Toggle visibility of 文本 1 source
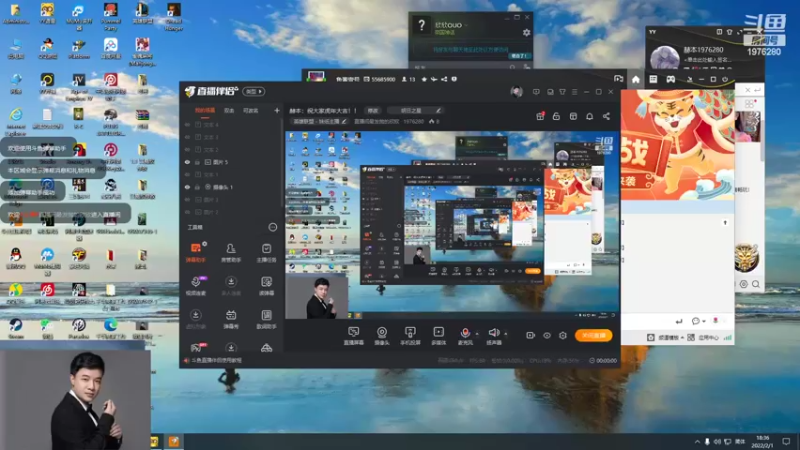 [187, 174]
